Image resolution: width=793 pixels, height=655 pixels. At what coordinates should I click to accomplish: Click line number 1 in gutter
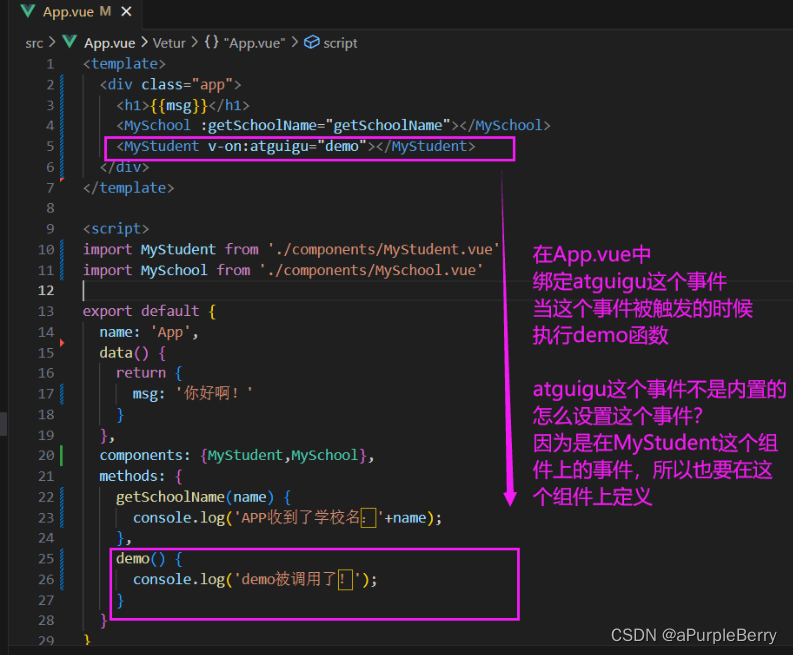(50, 64)
